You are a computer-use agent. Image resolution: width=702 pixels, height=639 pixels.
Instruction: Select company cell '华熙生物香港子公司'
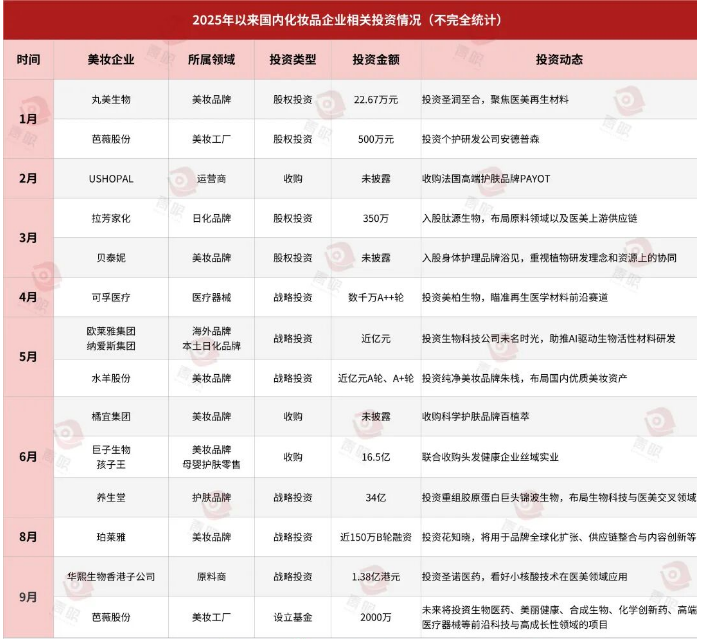coord(111,577)
